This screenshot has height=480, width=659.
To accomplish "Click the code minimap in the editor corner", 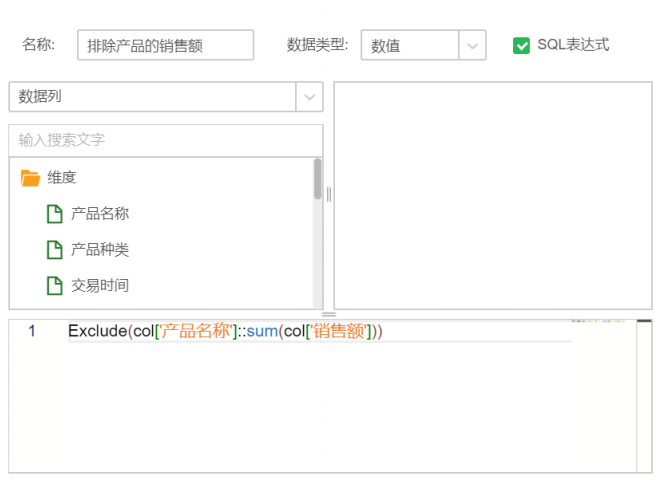I will [x=597, y=323].
